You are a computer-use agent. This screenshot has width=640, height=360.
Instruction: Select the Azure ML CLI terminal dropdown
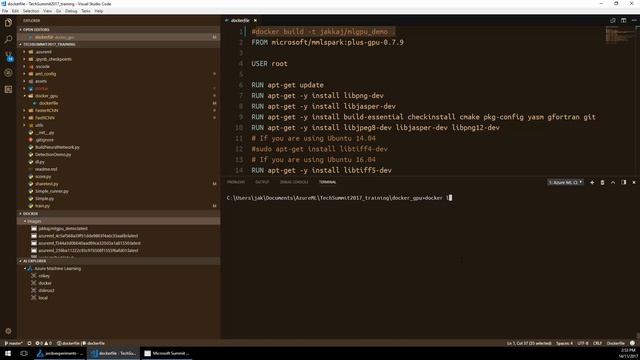pyautogui.click(x=565, y=182)
